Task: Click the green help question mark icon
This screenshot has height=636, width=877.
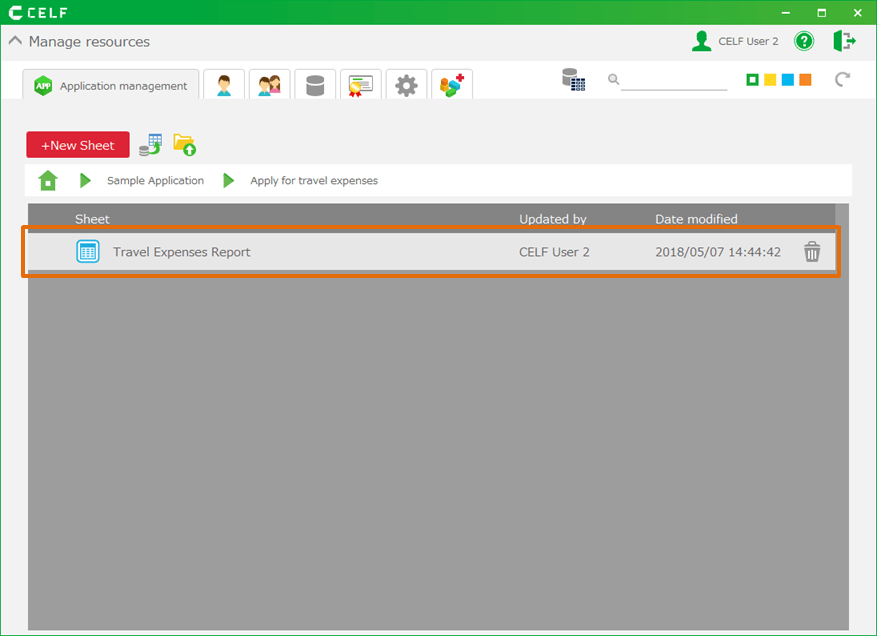Action: (x=804, y=41)
